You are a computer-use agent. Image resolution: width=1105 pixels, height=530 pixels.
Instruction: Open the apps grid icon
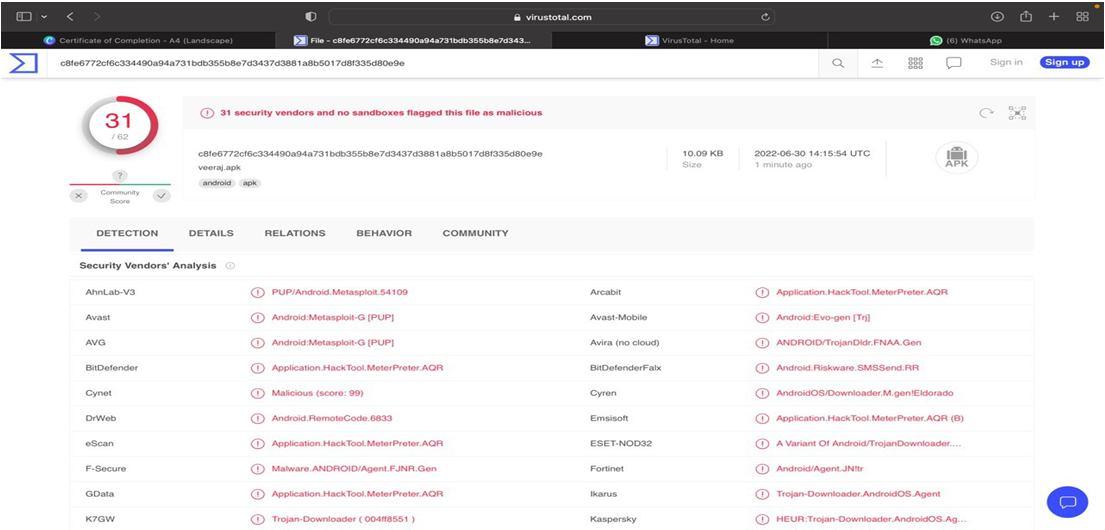click(x=915, y=63)
